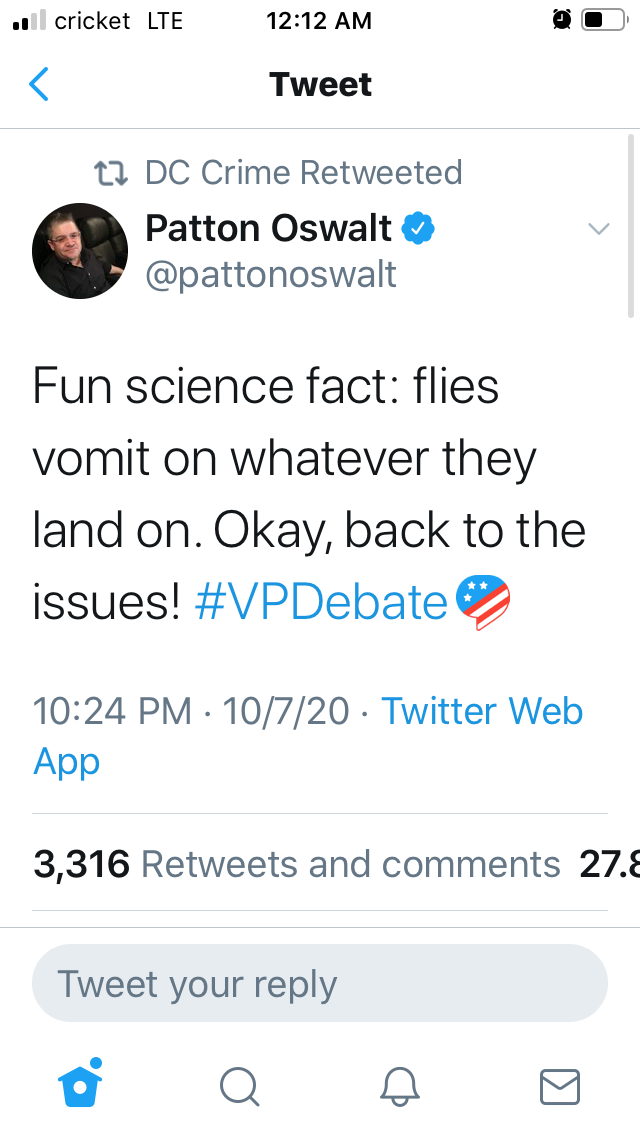Tap the blue verified badge

pos(418,229)
